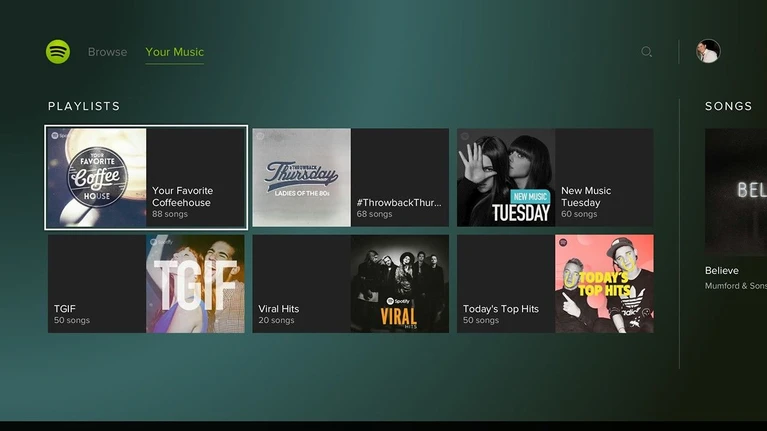Open the TGIF playlist cover art
The height and width of the screenshot is (431, 767).
coord(195,284)
